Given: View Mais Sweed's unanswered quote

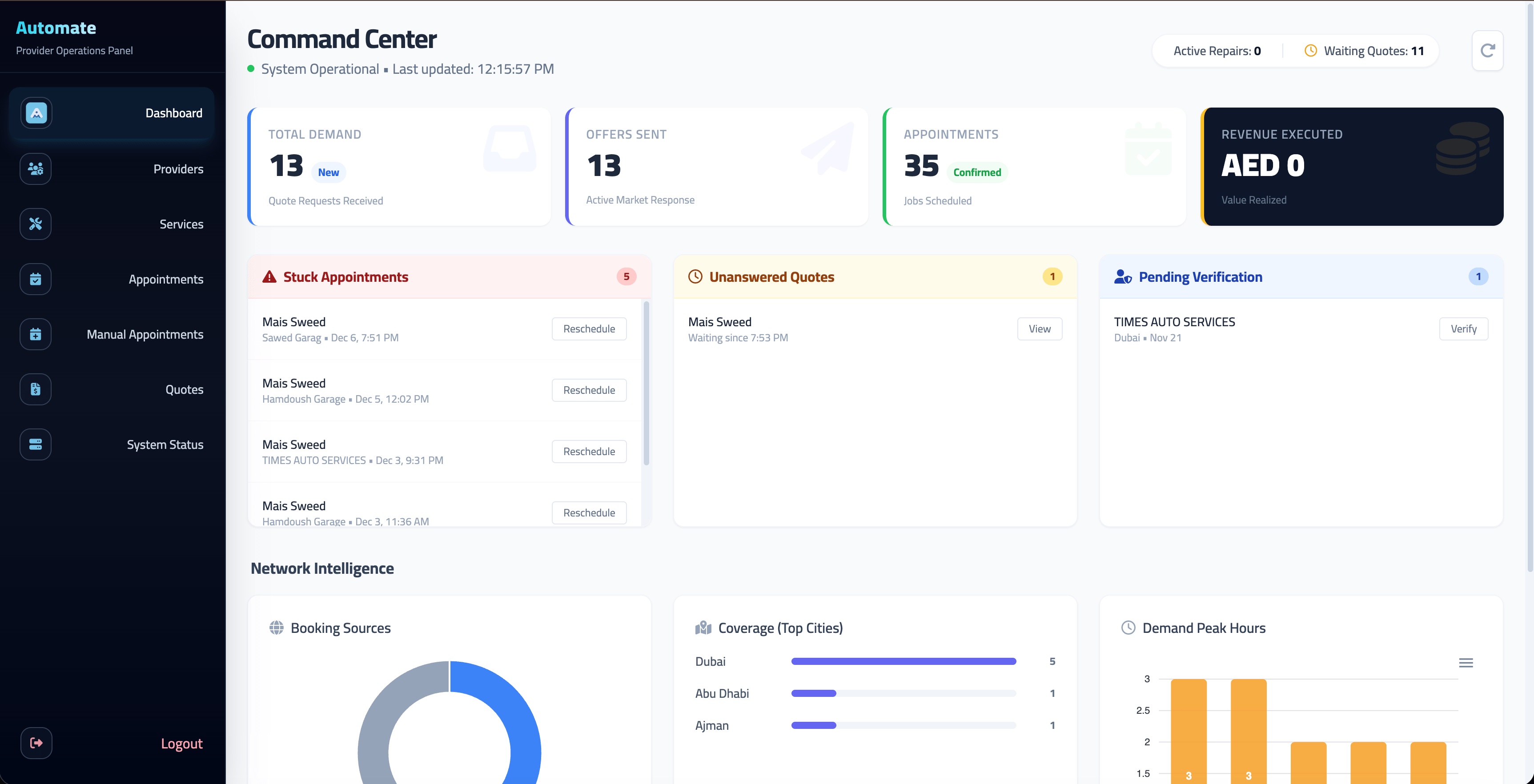Looking at the screenshot, I should pos(1039,328).
